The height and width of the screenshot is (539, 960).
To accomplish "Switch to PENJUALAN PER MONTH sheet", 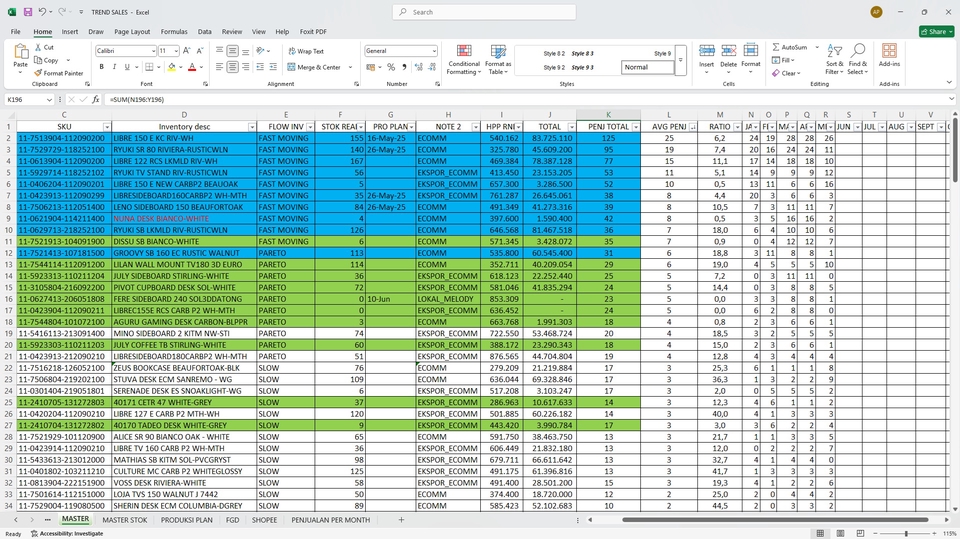I will (331, 520).
